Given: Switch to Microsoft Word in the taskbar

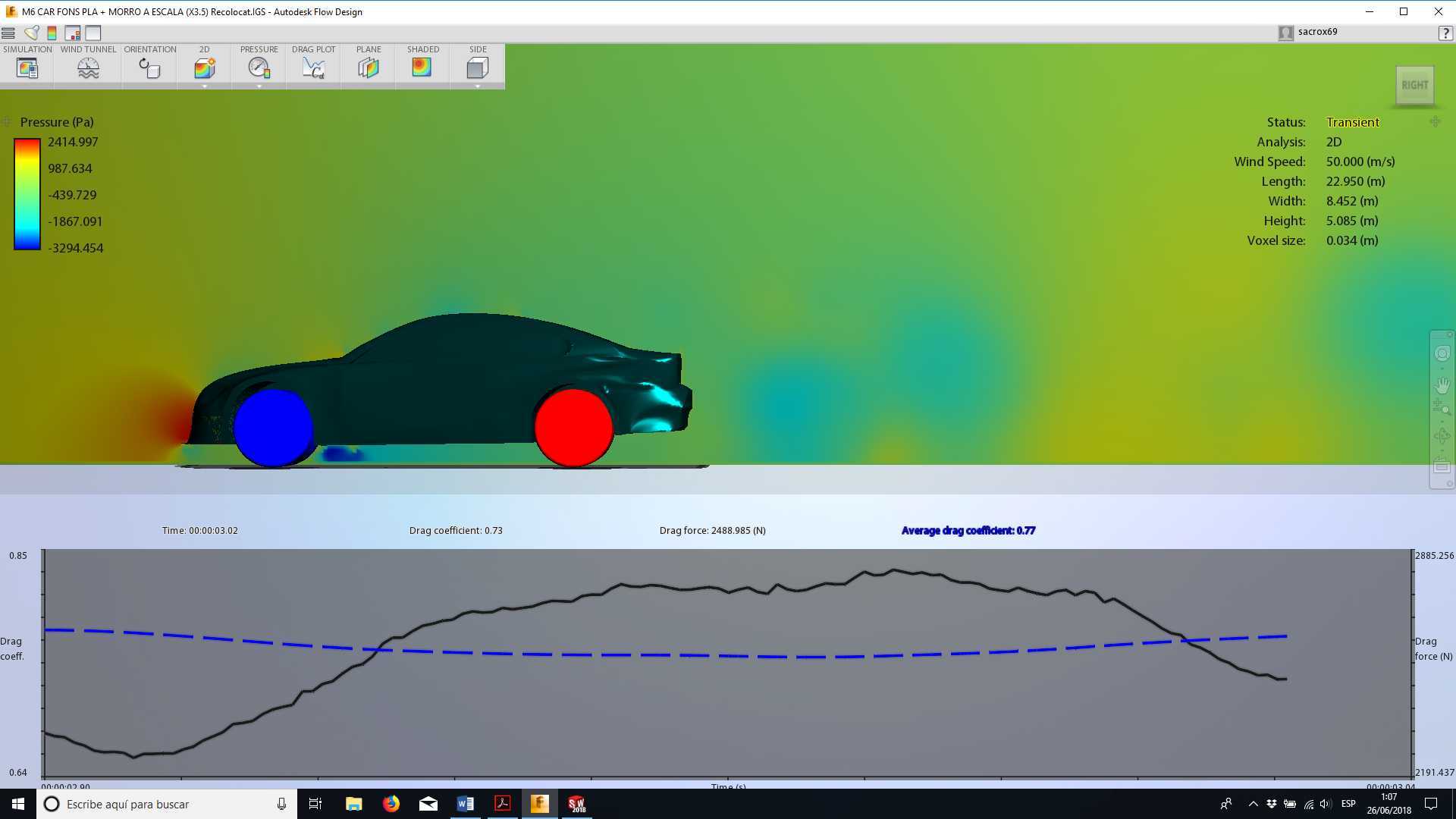Looking at the screenshot, I should pos(465,804).
